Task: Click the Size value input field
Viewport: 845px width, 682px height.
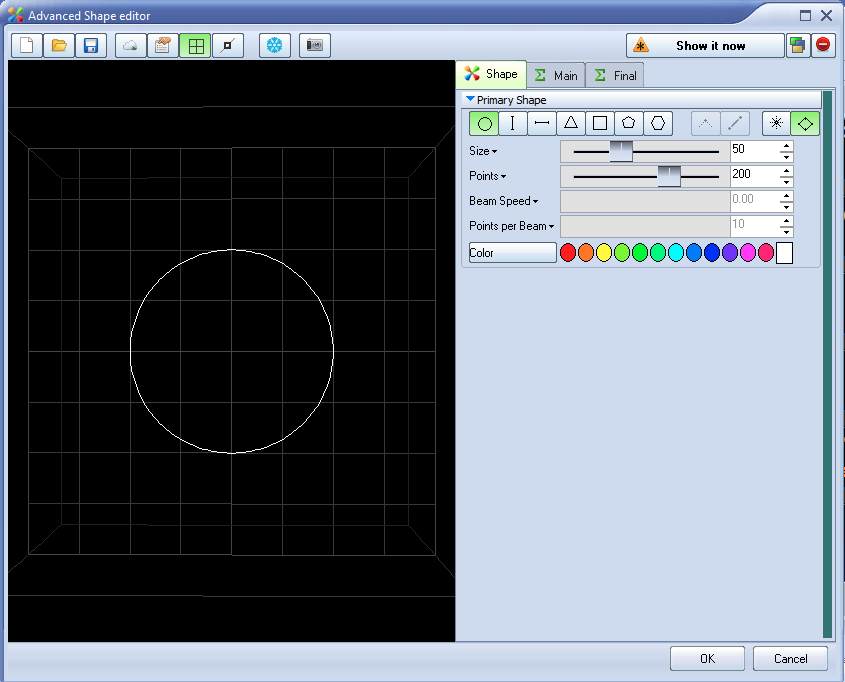Action: pyautogui.click(x=753, y=151)
